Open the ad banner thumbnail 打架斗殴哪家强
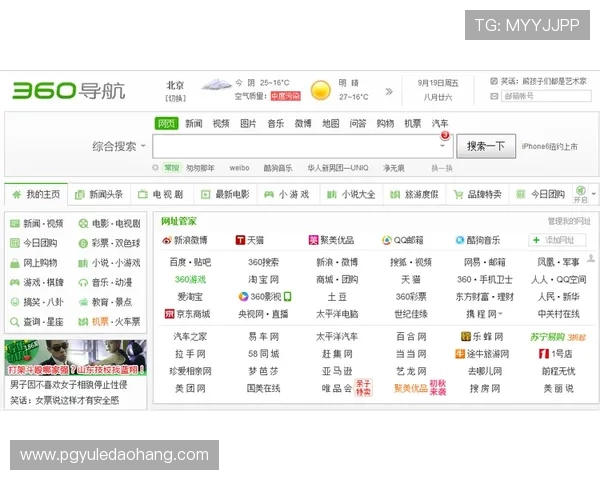This screenshot has height=480, width=600. pos(75,357)
